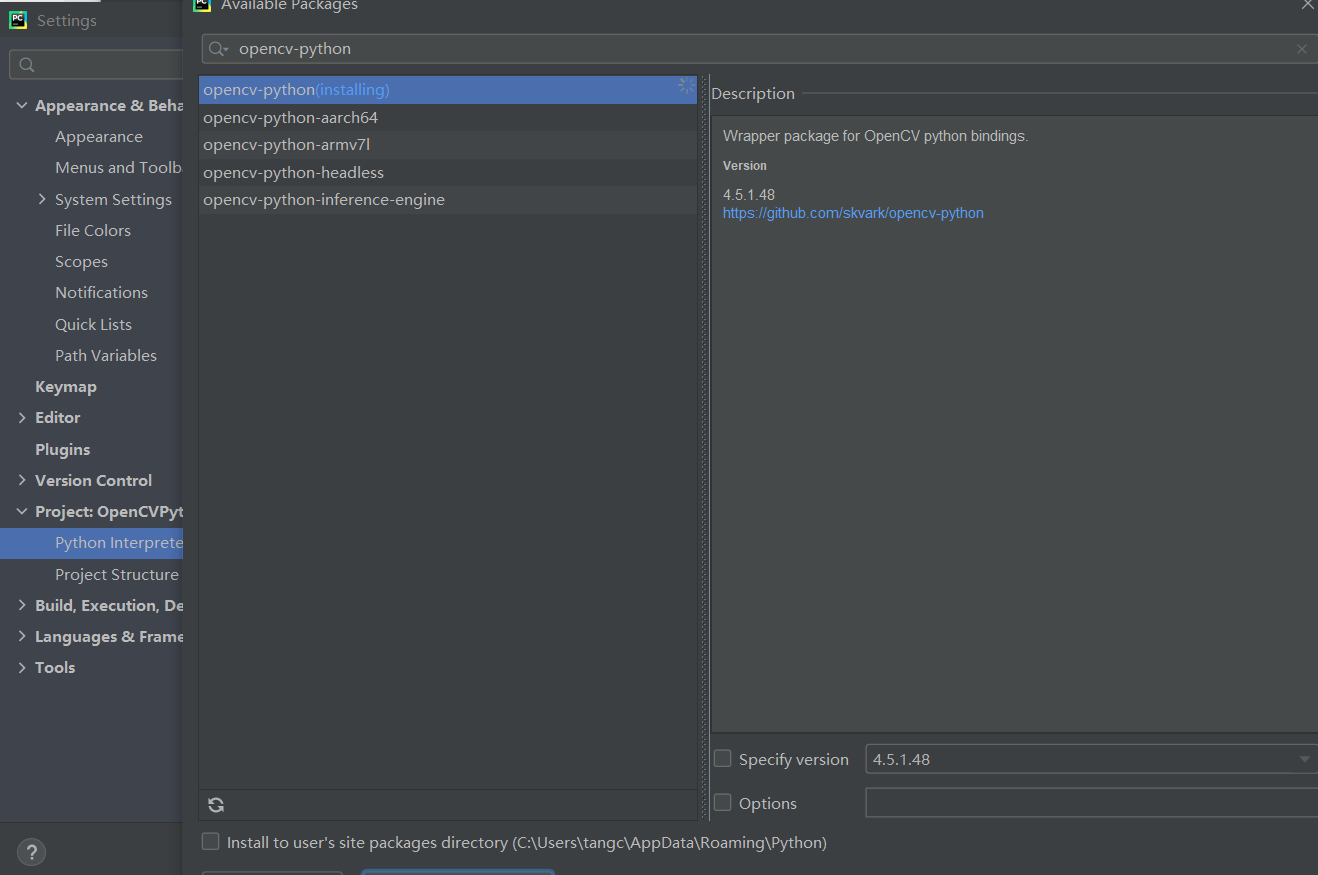Click the Options text input field
Viewport: 1318px width, 875px height.
(1091, 802)
